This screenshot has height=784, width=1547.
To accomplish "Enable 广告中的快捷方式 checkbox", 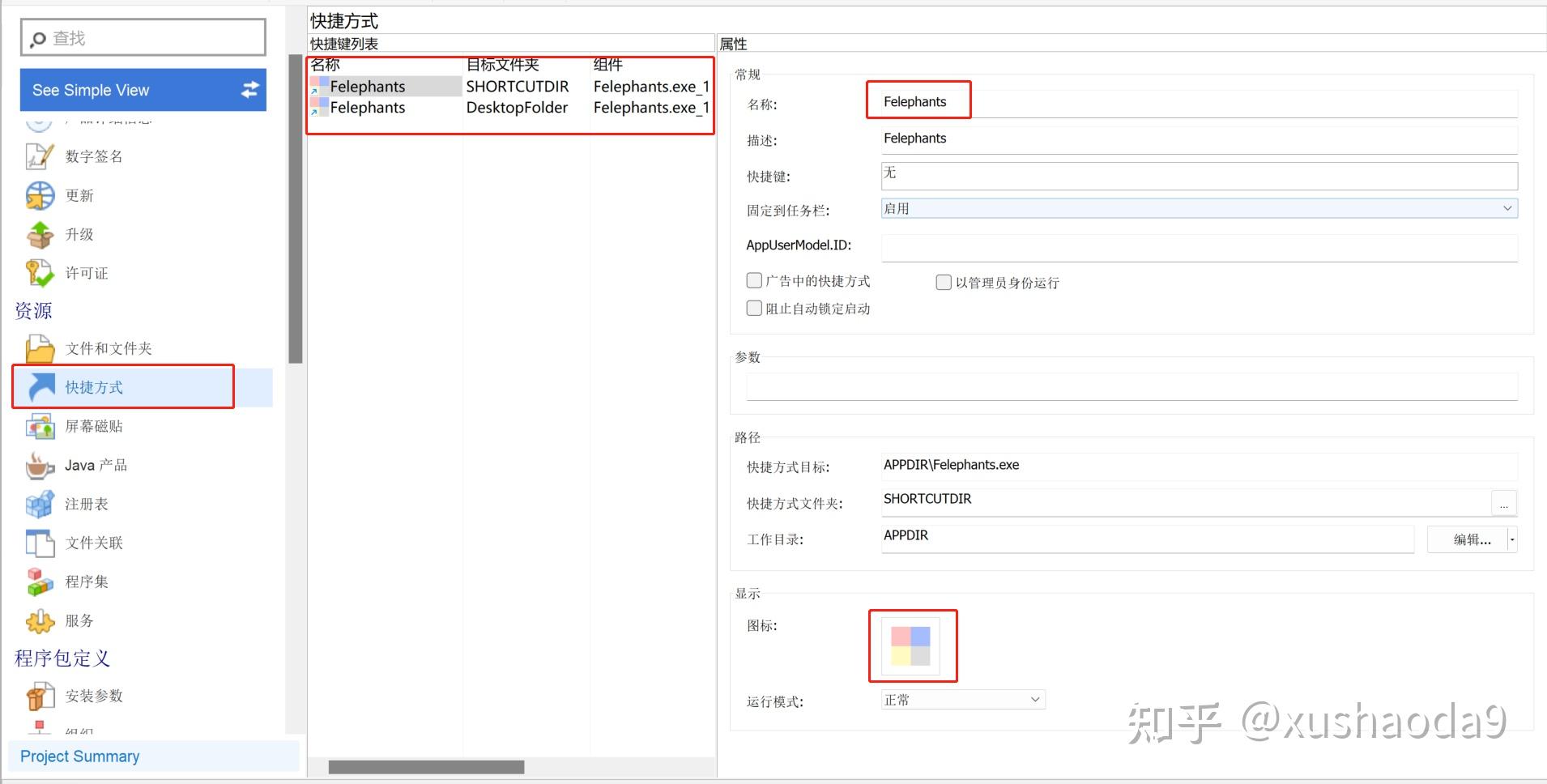I will coord(754,280).
